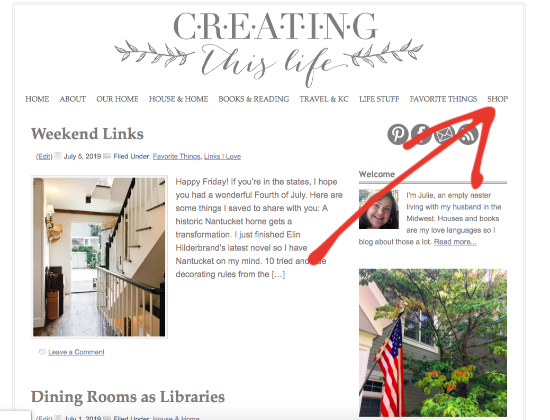
Task: Select OUR HOME in navigation
Action: (x=118, y=99)
